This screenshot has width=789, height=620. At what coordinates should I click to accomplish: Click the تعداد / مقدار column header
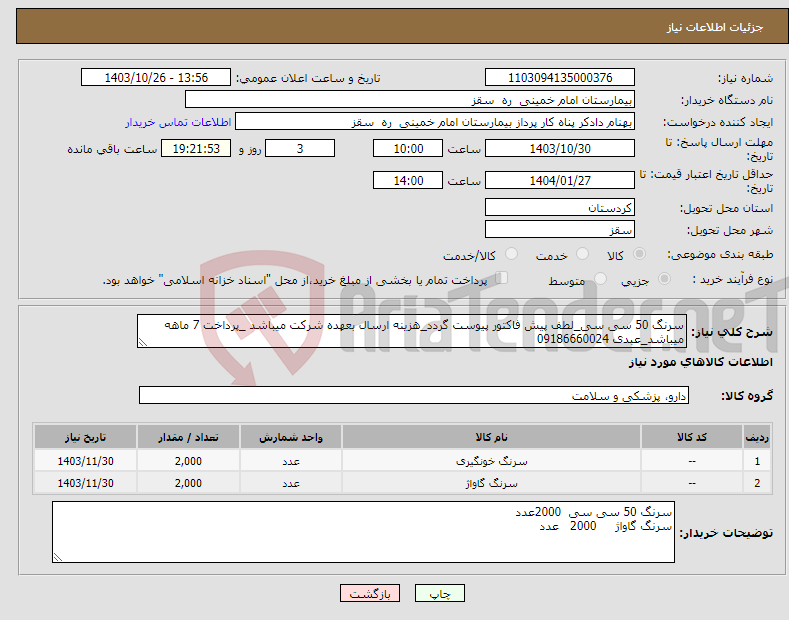coord(188,437)
